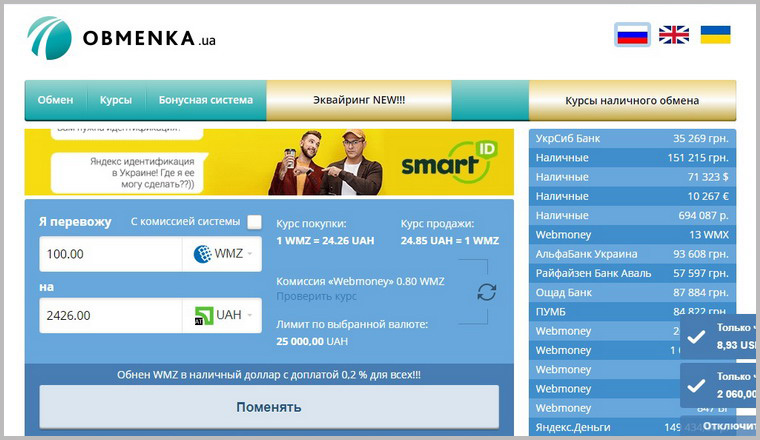Open the Обмен menu tab
Image resolution: width=760 pixels, height=440 pixels.
click(55, 100)
